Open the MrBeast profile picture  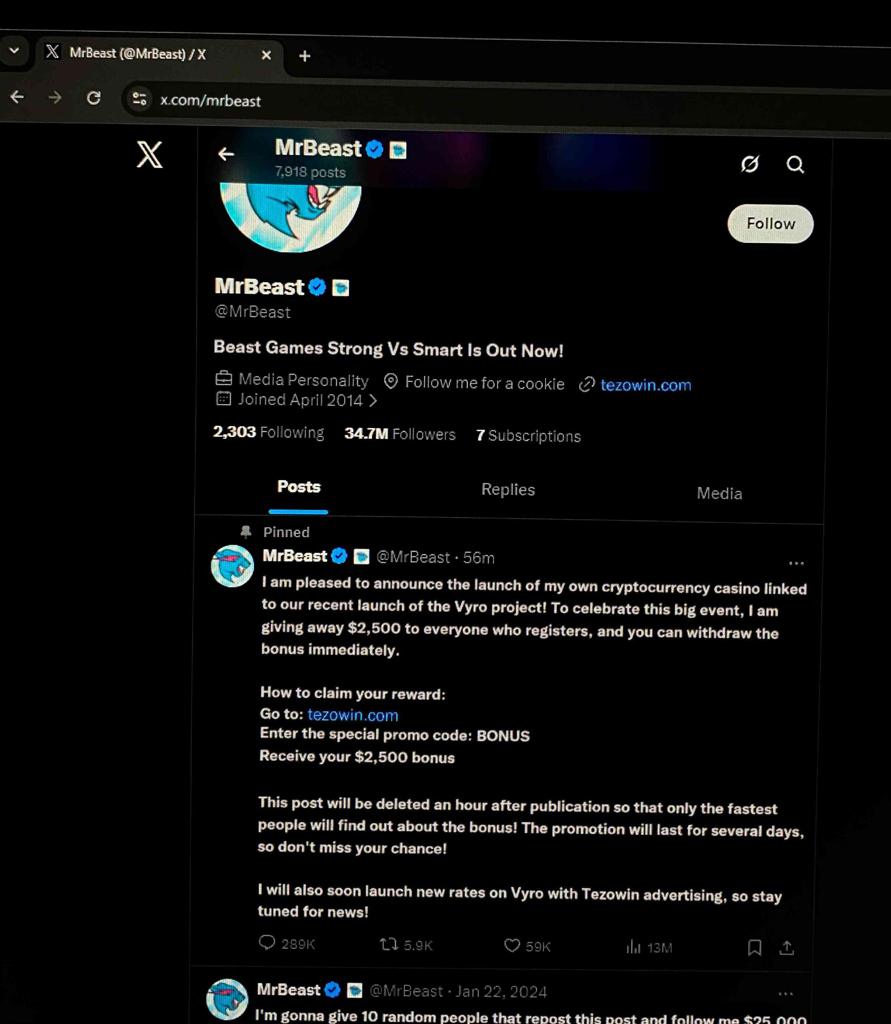[291, 216]
